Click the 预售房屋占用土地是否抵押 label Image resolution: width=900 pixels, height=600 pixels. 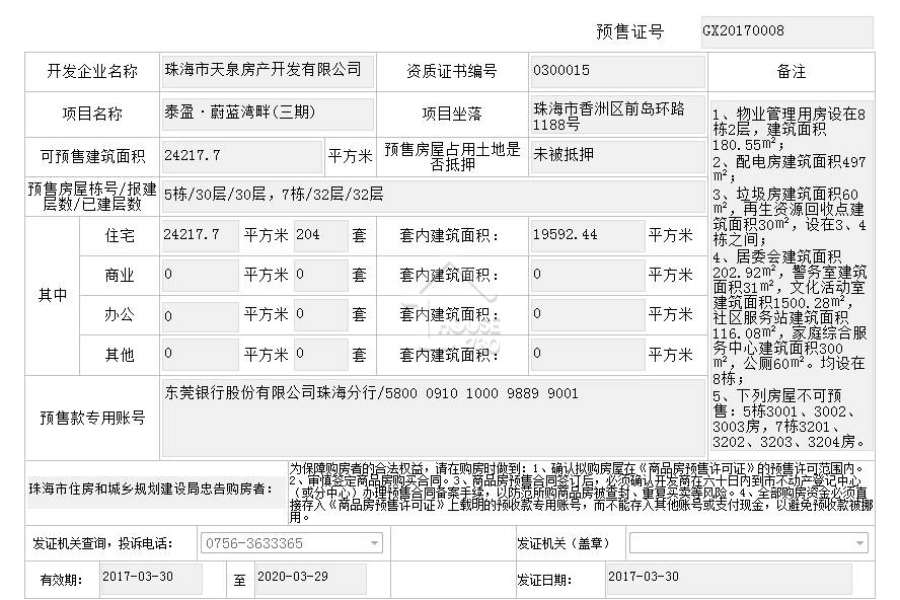[x=452, y=157]
